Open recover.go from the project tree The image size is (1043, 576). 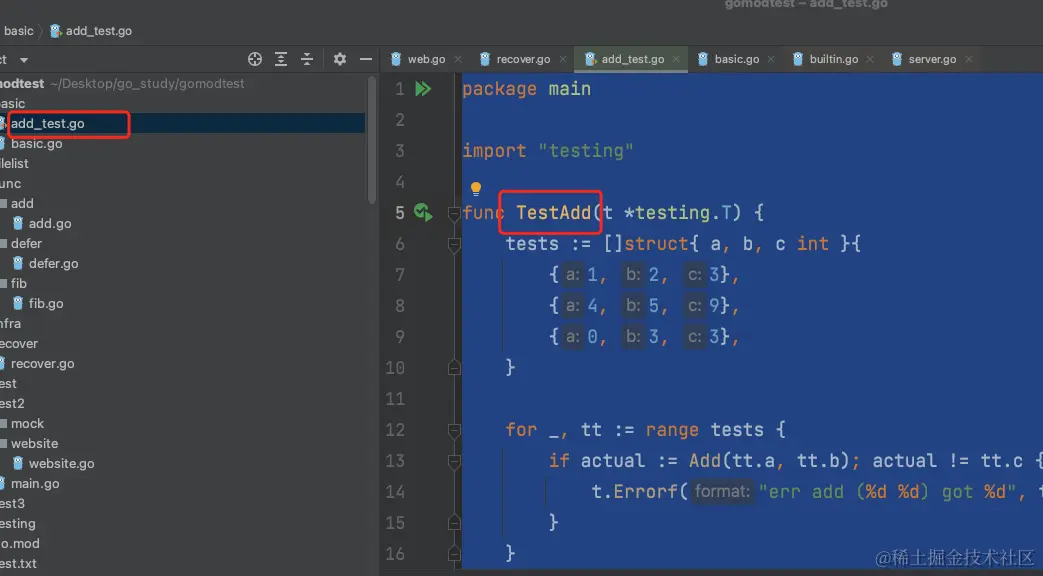pyautogui.click(x=43, y=364)
